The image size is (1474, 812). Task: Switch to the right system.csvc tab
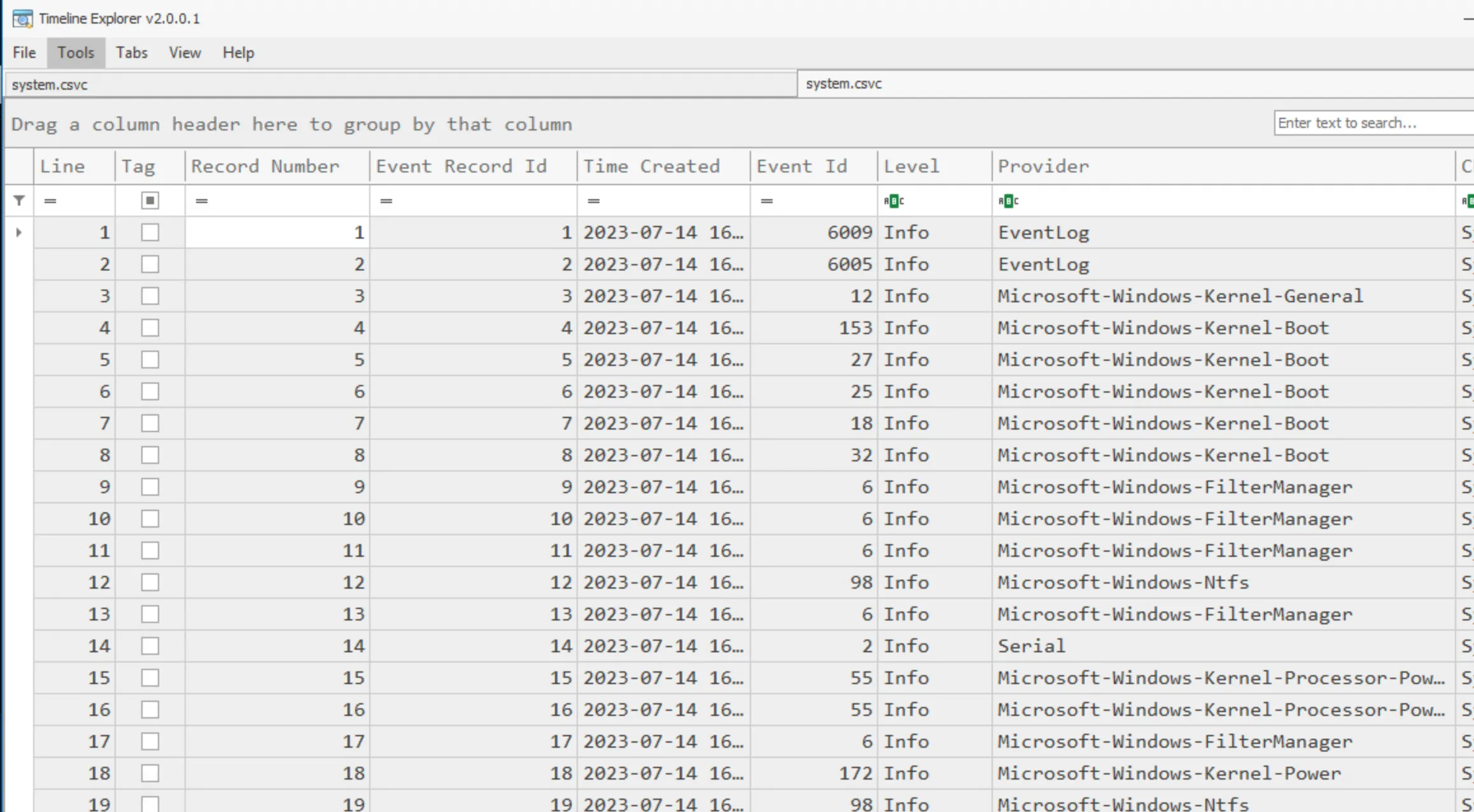pyautogui.click(x=1136, y=84)
